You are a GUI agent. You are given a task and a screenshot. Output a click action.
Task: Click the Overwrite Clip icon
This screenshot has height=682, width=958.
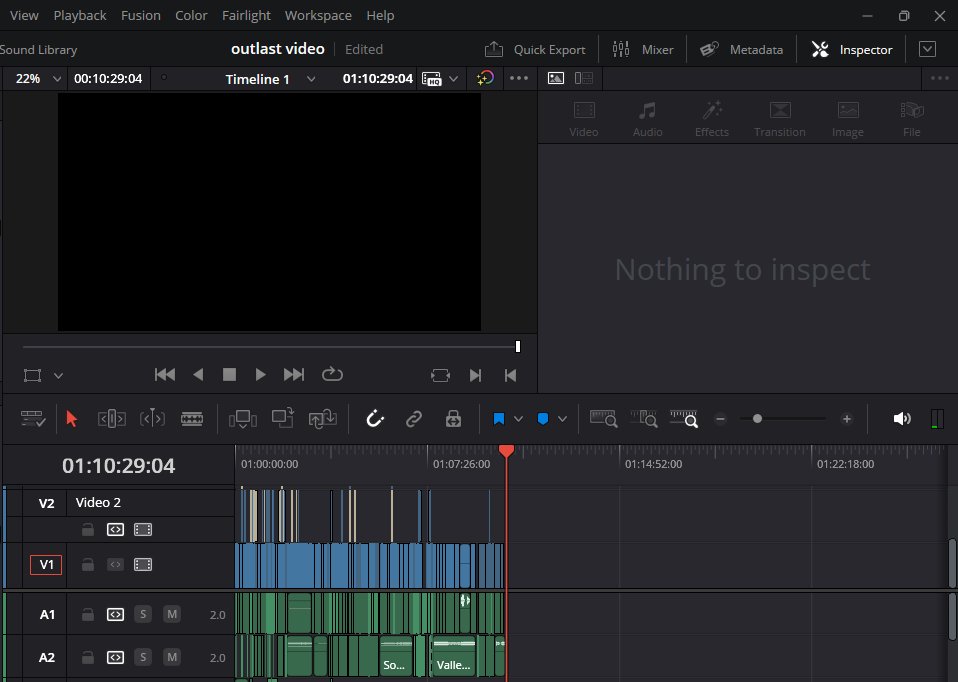[283, 419]
